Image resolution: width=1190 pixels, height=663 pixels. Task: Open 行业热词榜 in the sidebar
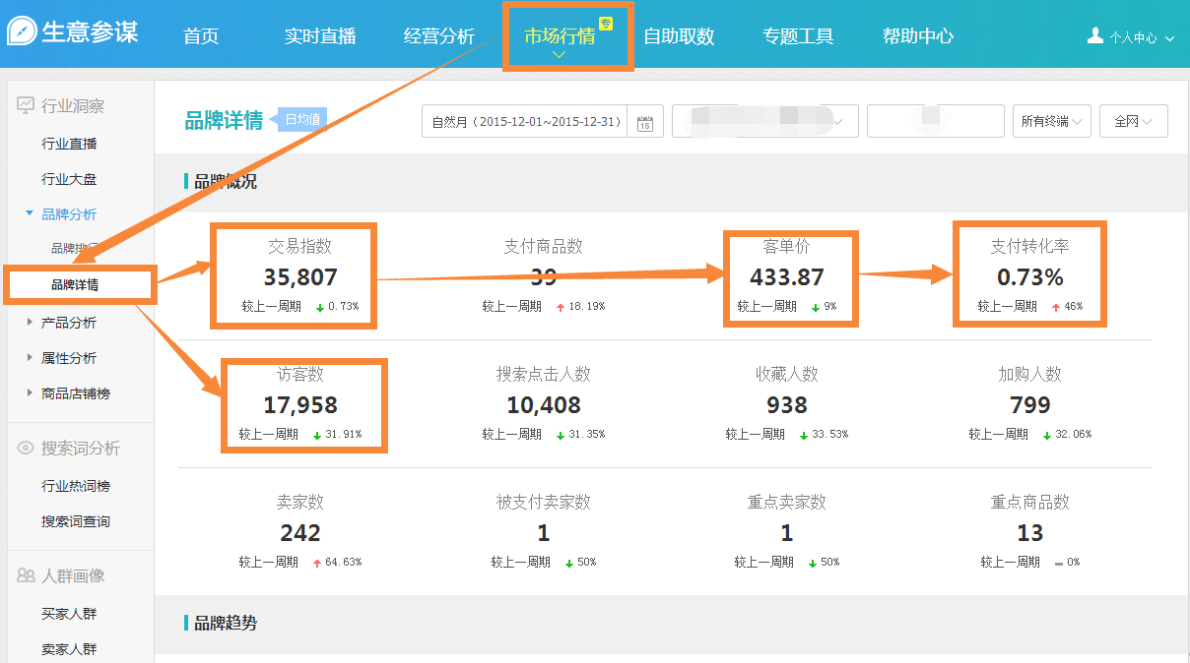click(x=76, y=486)
